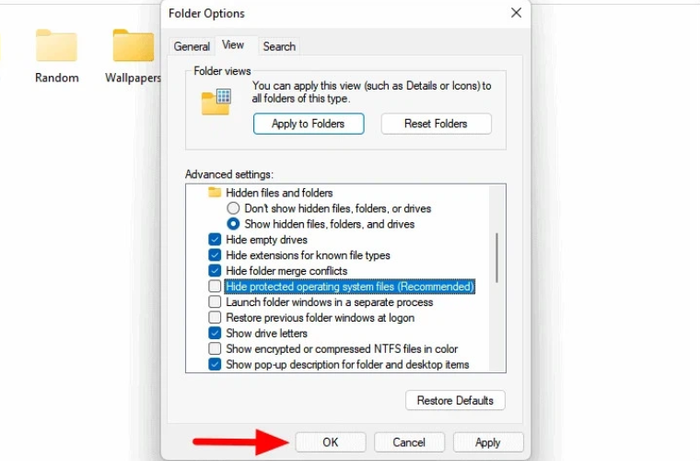
Task: Check Hide protected operating system files
Action: coord(215,286)
